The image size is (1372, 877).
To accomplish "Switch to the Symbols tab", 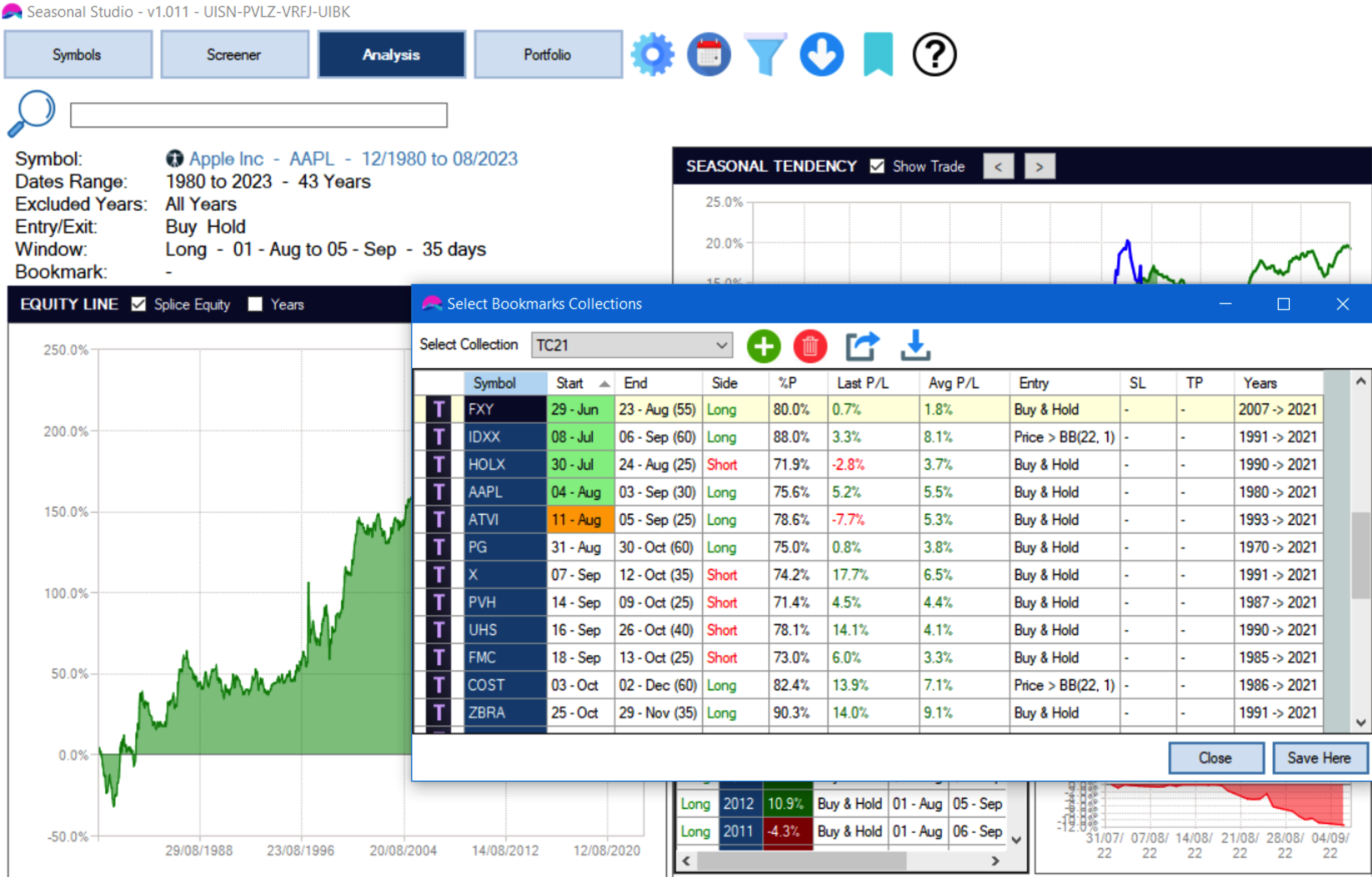I will pos(78,55).
